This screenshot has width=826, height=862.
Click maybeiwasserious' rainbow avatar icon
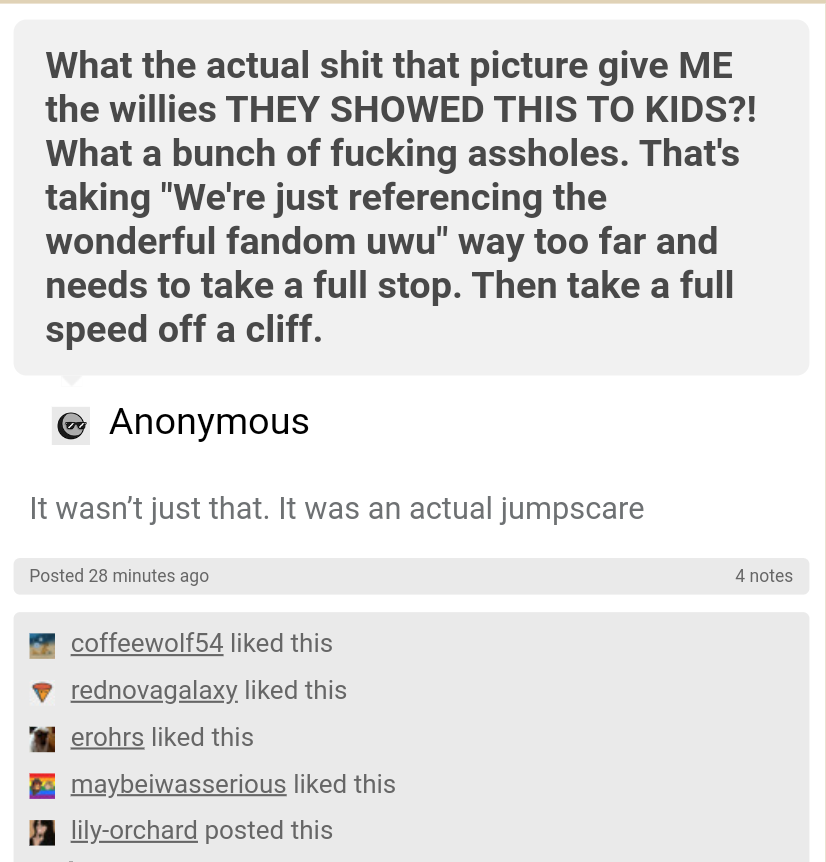pos(42,786)
